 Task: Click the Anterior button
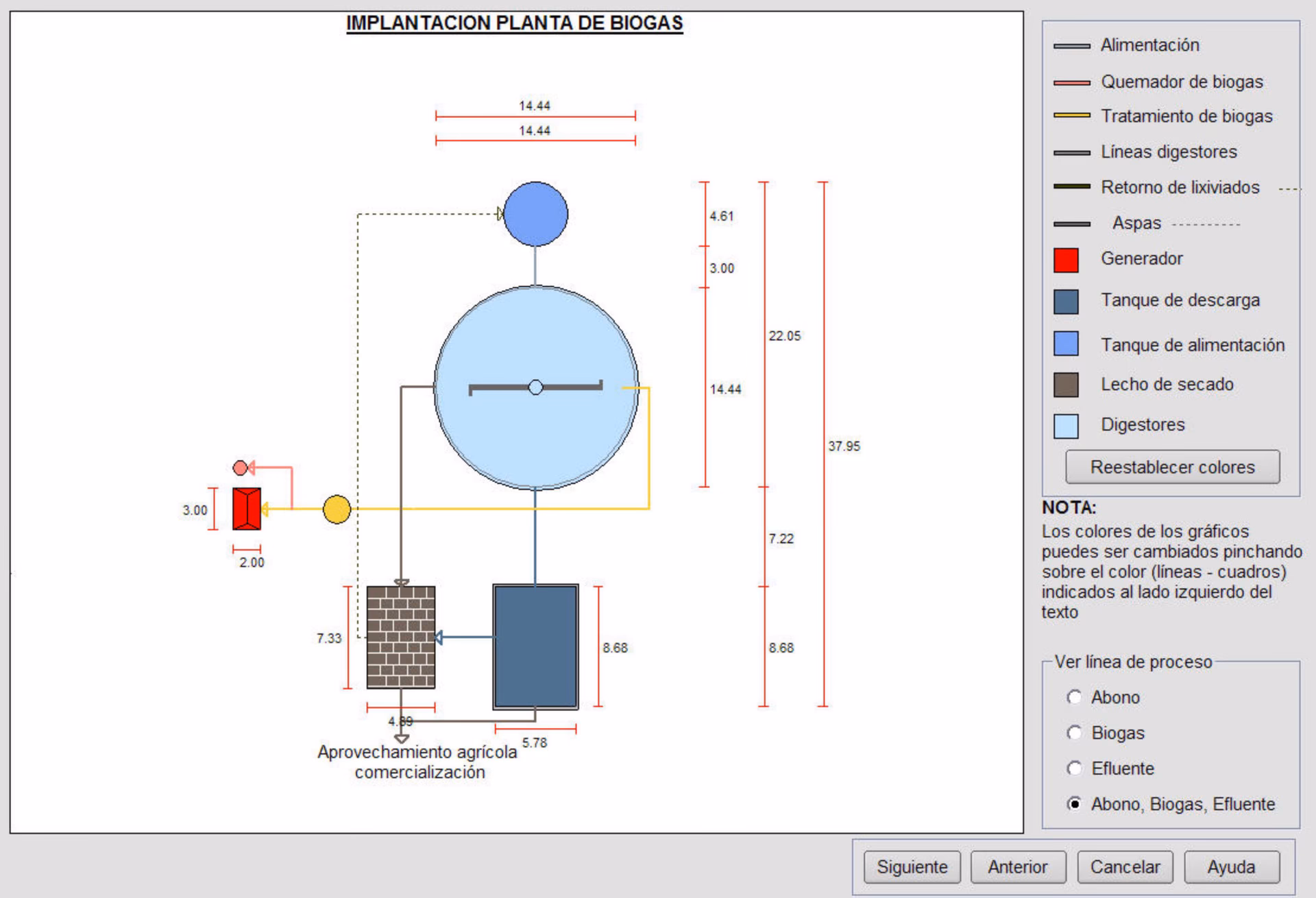click(1018, 867)
